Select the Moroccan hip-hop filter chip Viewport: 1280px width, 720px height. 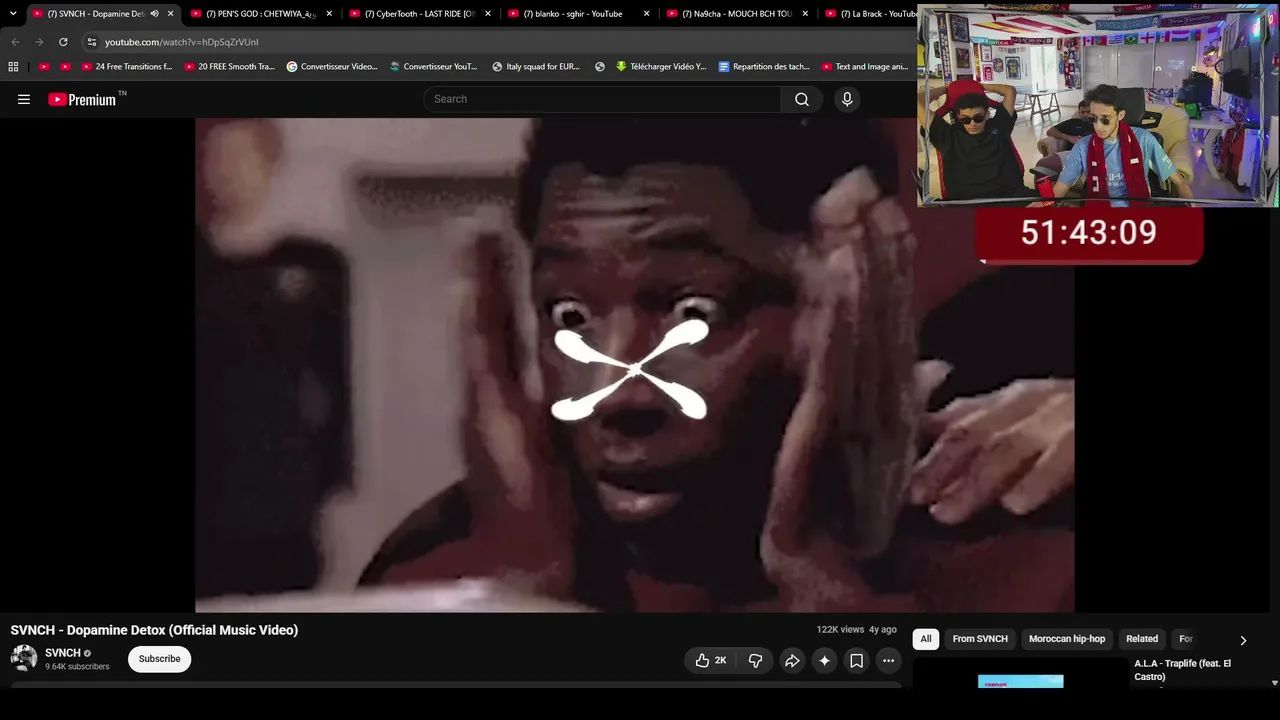coord(1067,639)
